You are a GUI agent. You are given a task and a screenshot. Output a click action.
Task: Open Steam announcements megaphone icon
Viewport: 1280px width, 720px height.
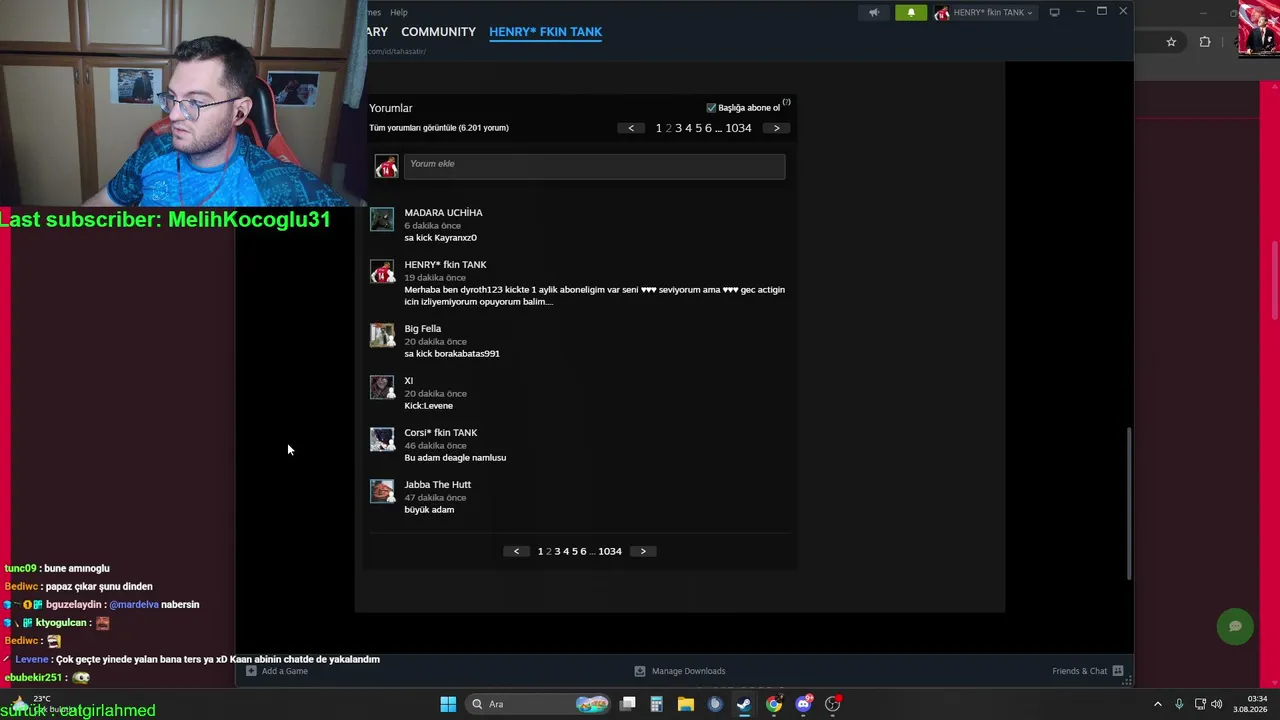(x=874, y=13)
